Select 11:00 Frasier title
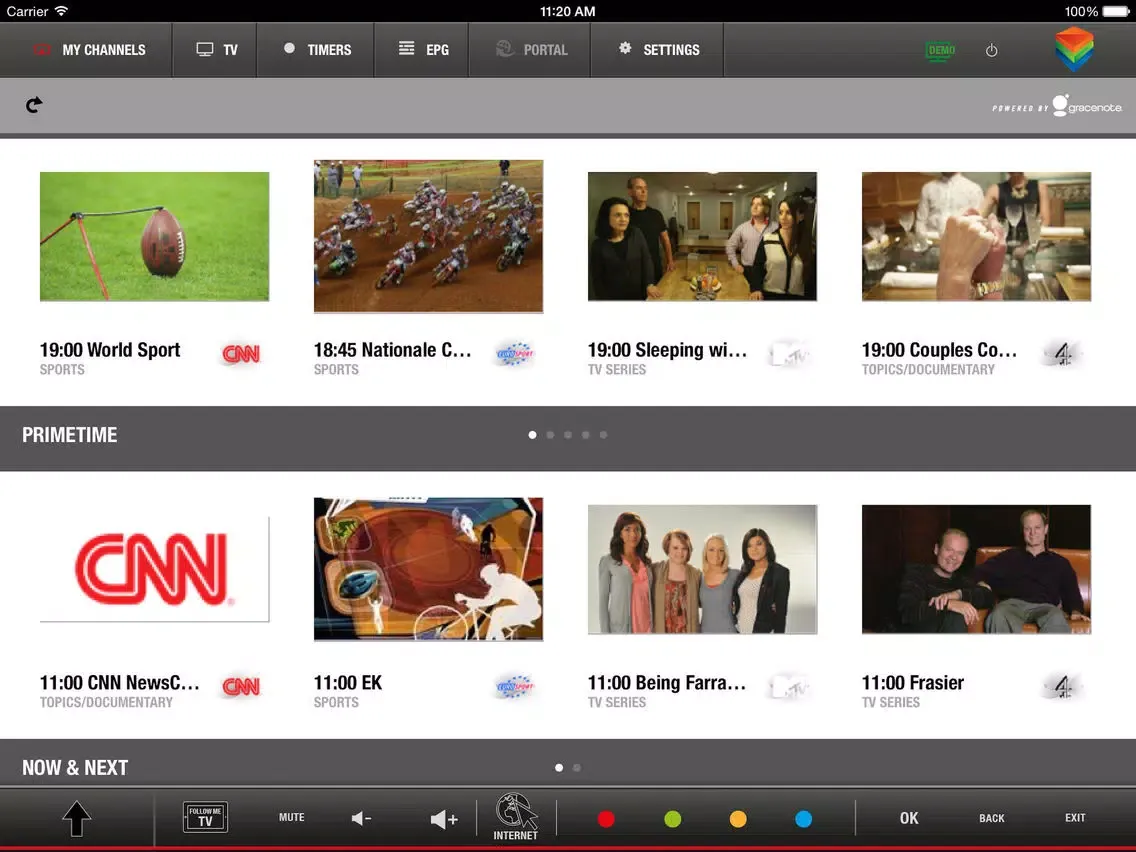1136x852 pixels. 913,682
